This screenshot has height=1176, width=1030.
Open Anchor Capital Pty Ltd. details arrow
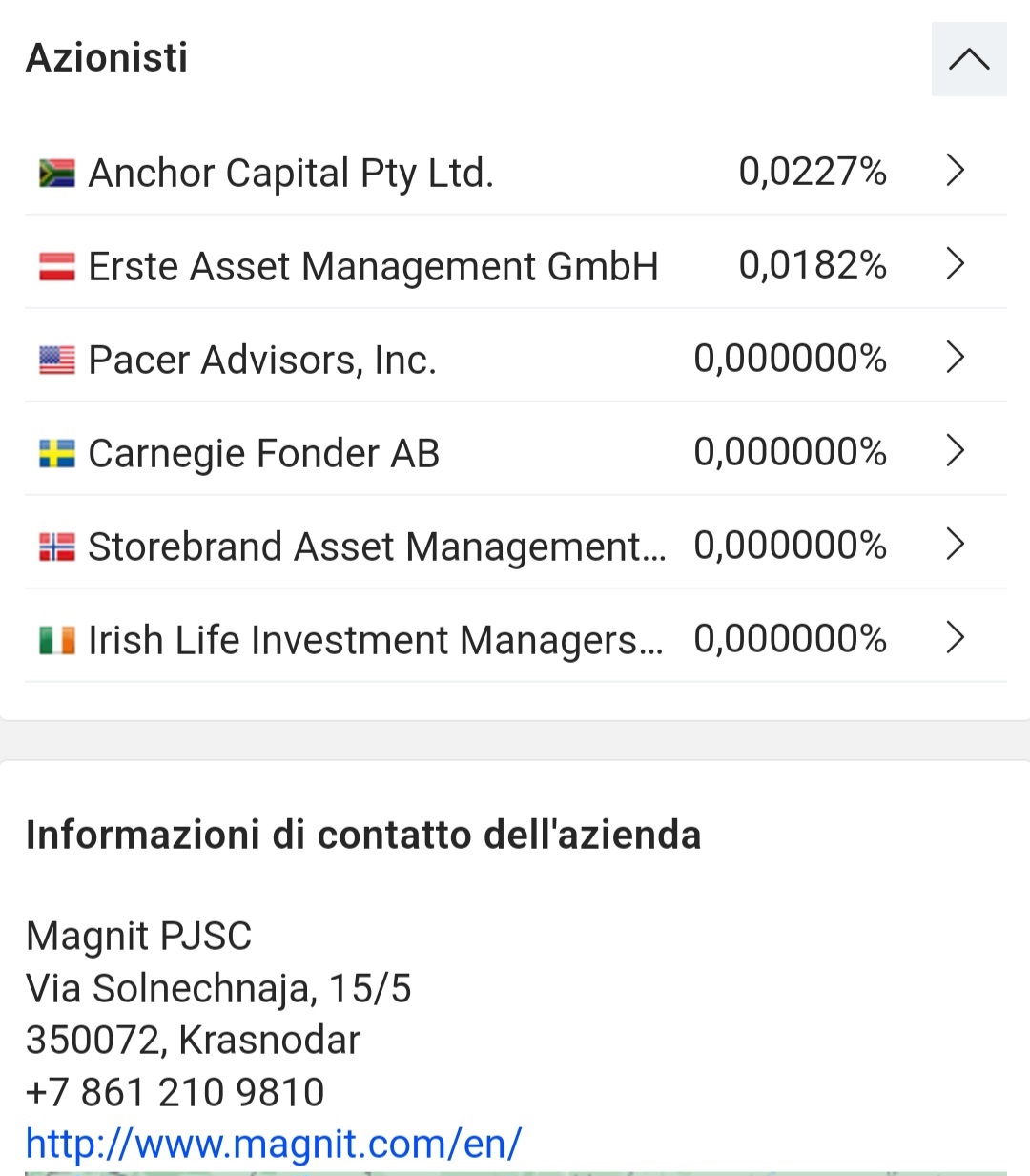pos(955,171)
